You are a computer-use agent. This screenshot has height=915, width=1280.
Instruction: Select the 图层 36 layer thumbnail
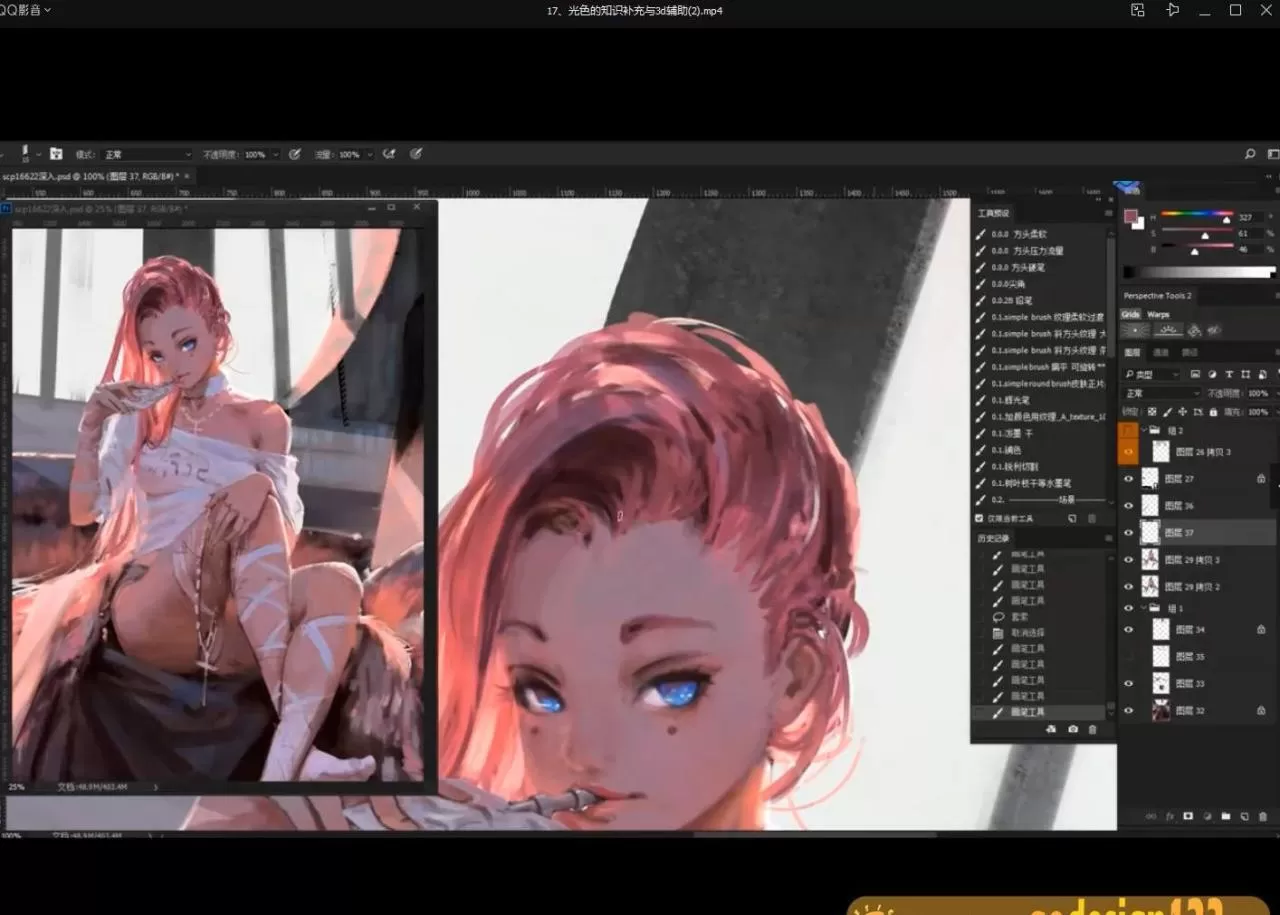1150,506
